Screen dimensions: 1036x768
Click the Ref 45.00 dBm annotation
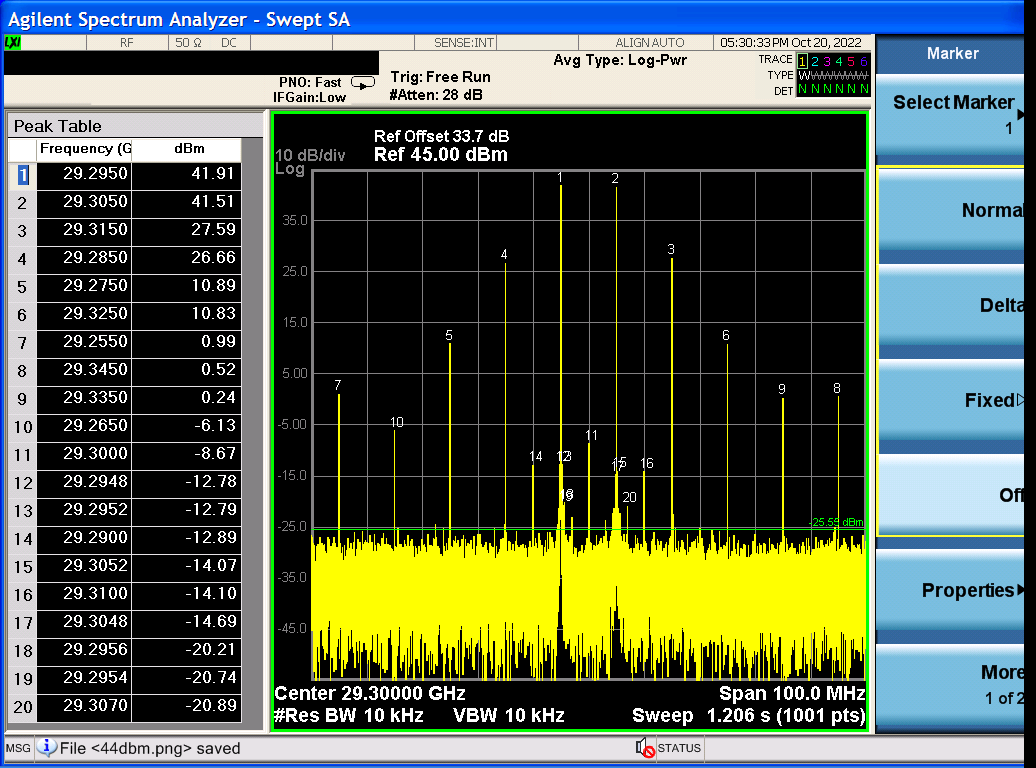441,155
